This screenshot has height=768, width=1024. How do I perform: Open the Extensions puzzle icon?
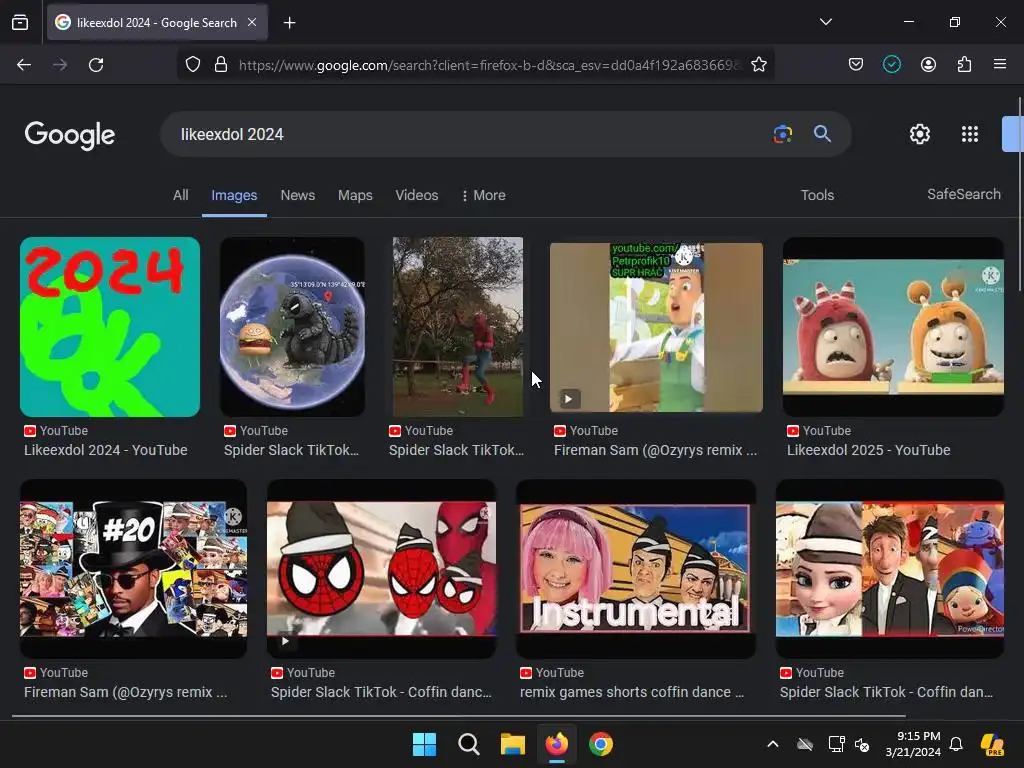[964, 65]
